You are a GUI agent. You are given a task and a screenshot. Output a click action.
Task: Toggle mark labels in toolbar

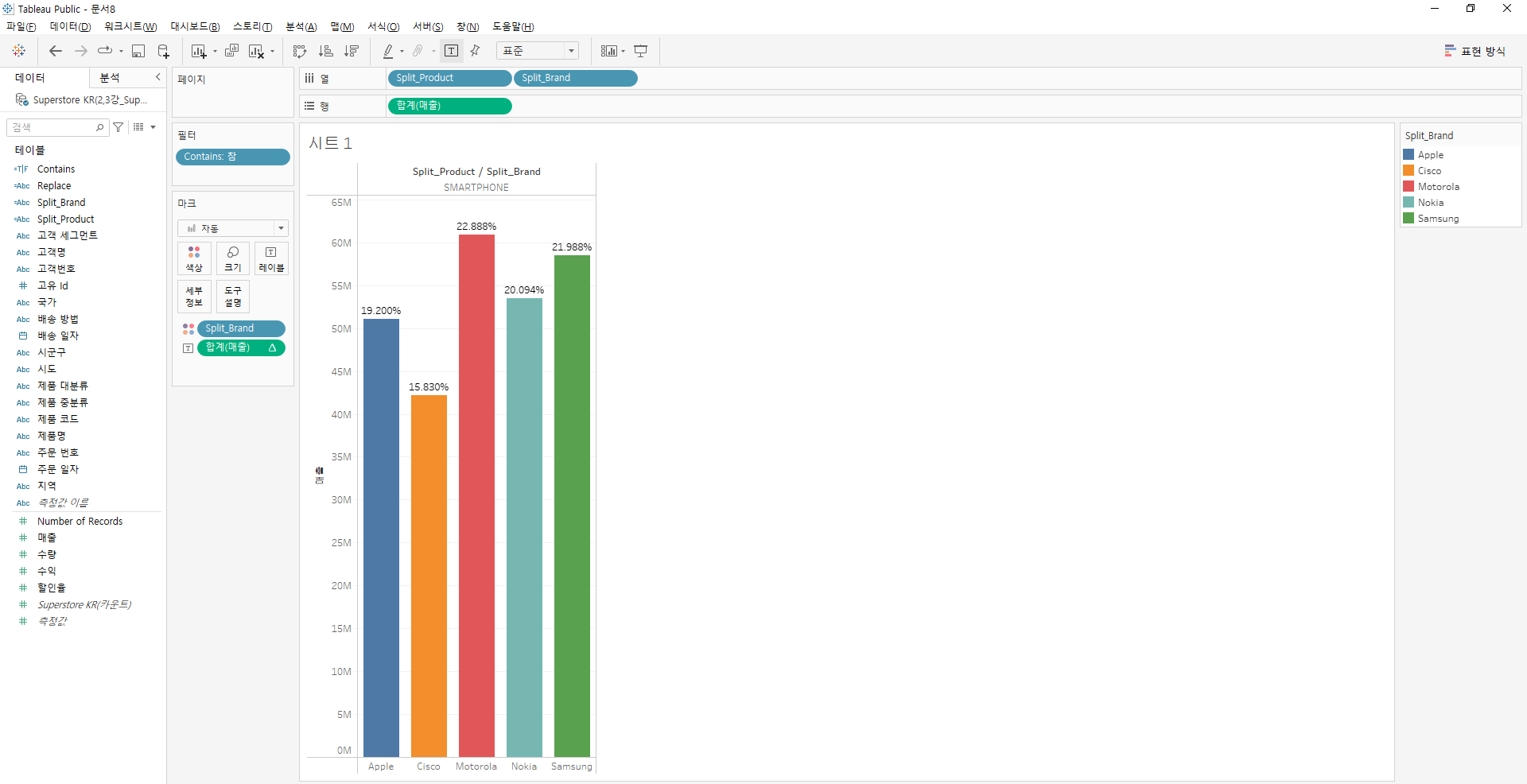[452, 51]
